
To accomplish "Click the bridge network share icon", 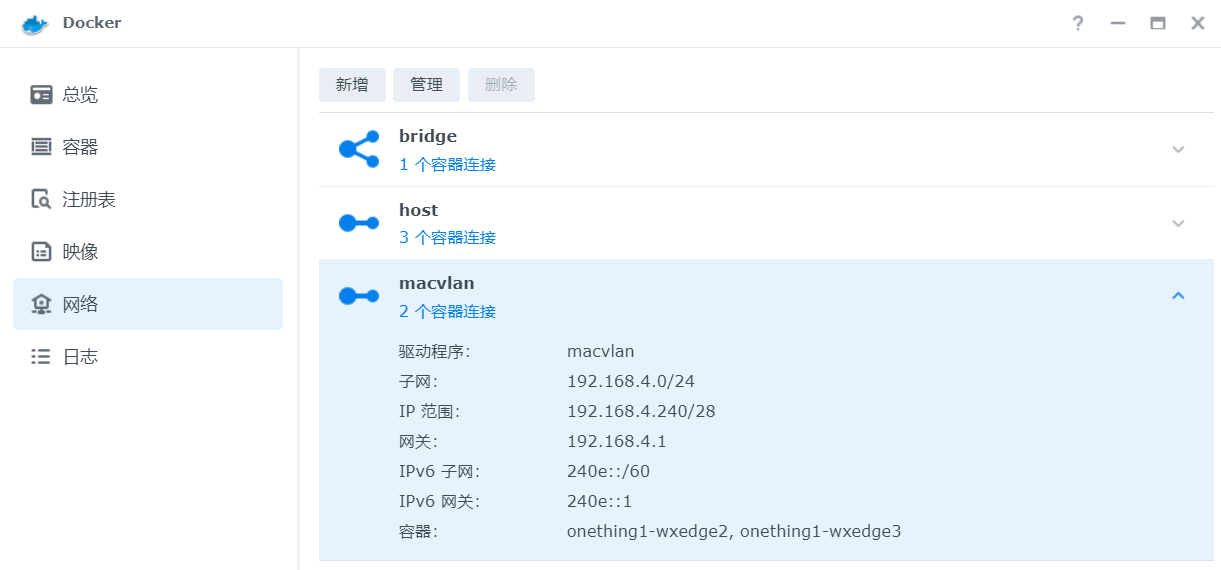I will tap(359, 149).
